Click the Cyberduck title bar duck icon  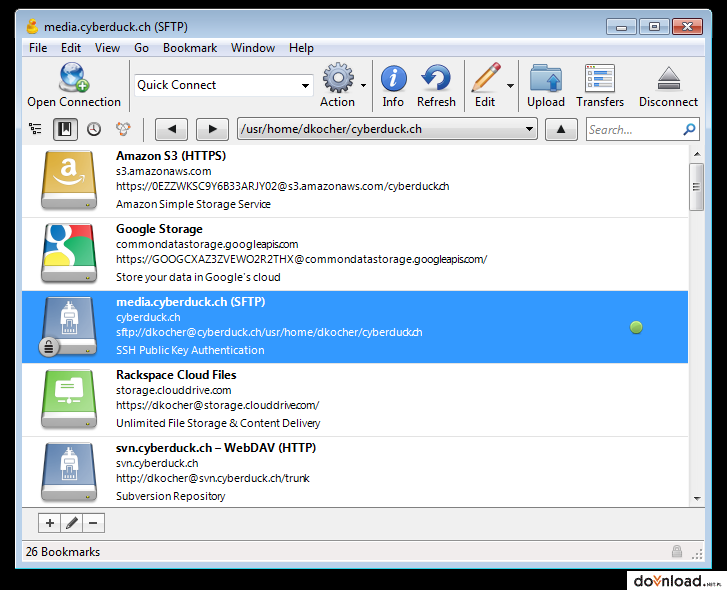32,26
